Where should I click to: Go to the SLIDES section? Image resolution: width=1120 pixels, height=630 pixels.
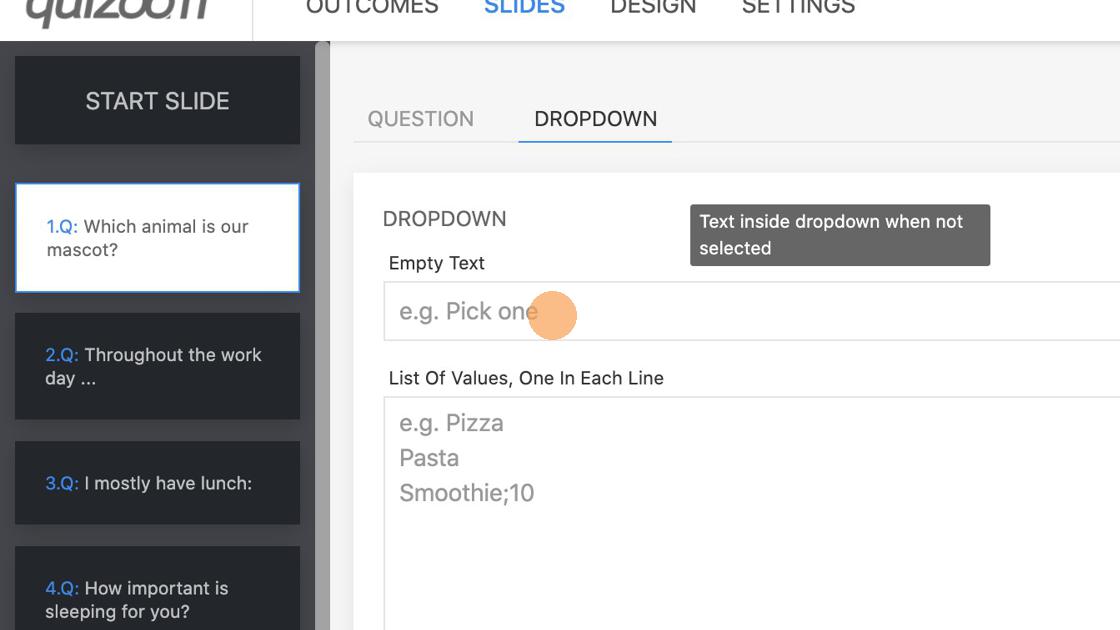(x=524, y=8)
